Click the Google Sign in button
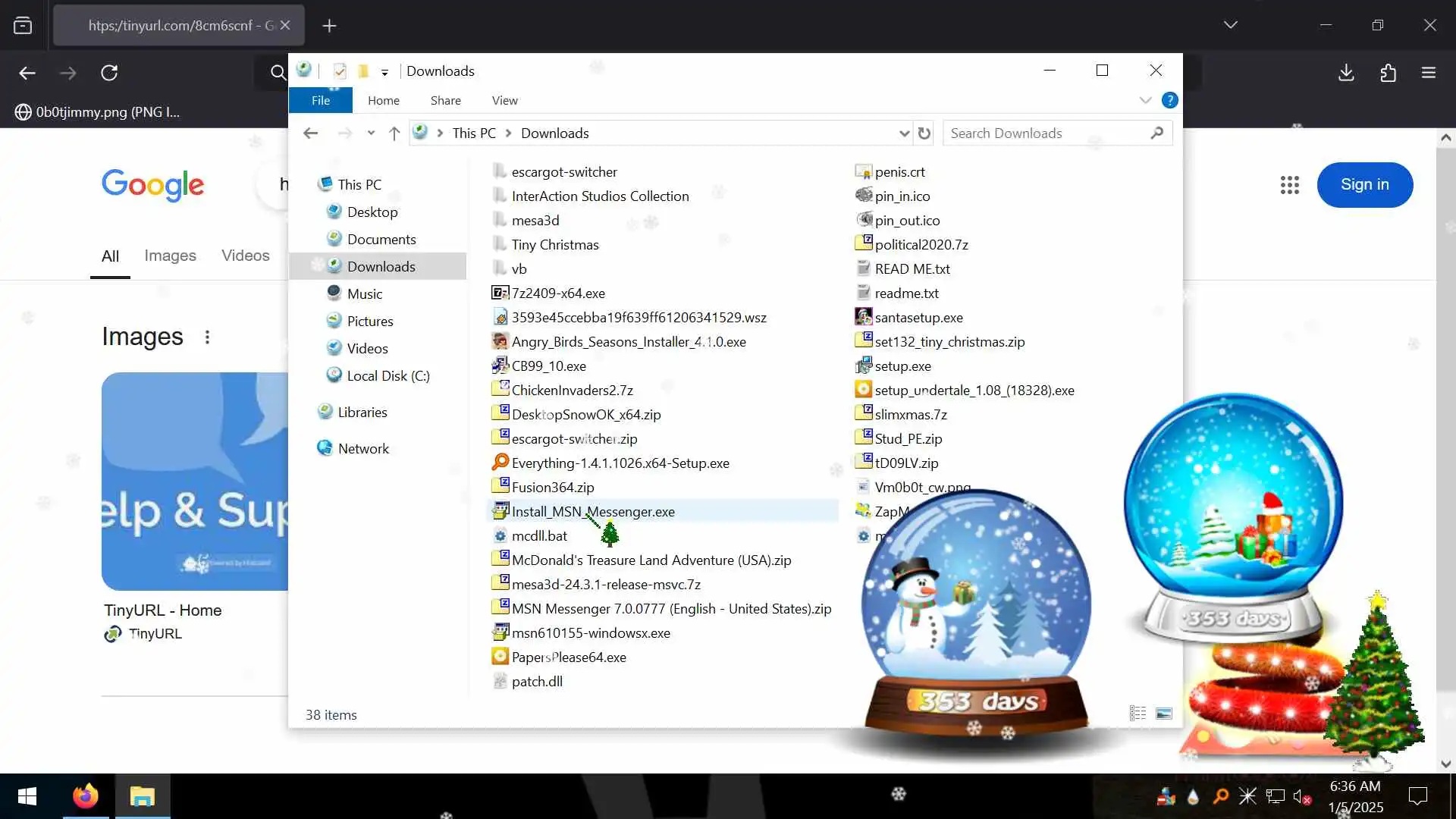This screenshot has height=819, width=1456. (1364, 185)
